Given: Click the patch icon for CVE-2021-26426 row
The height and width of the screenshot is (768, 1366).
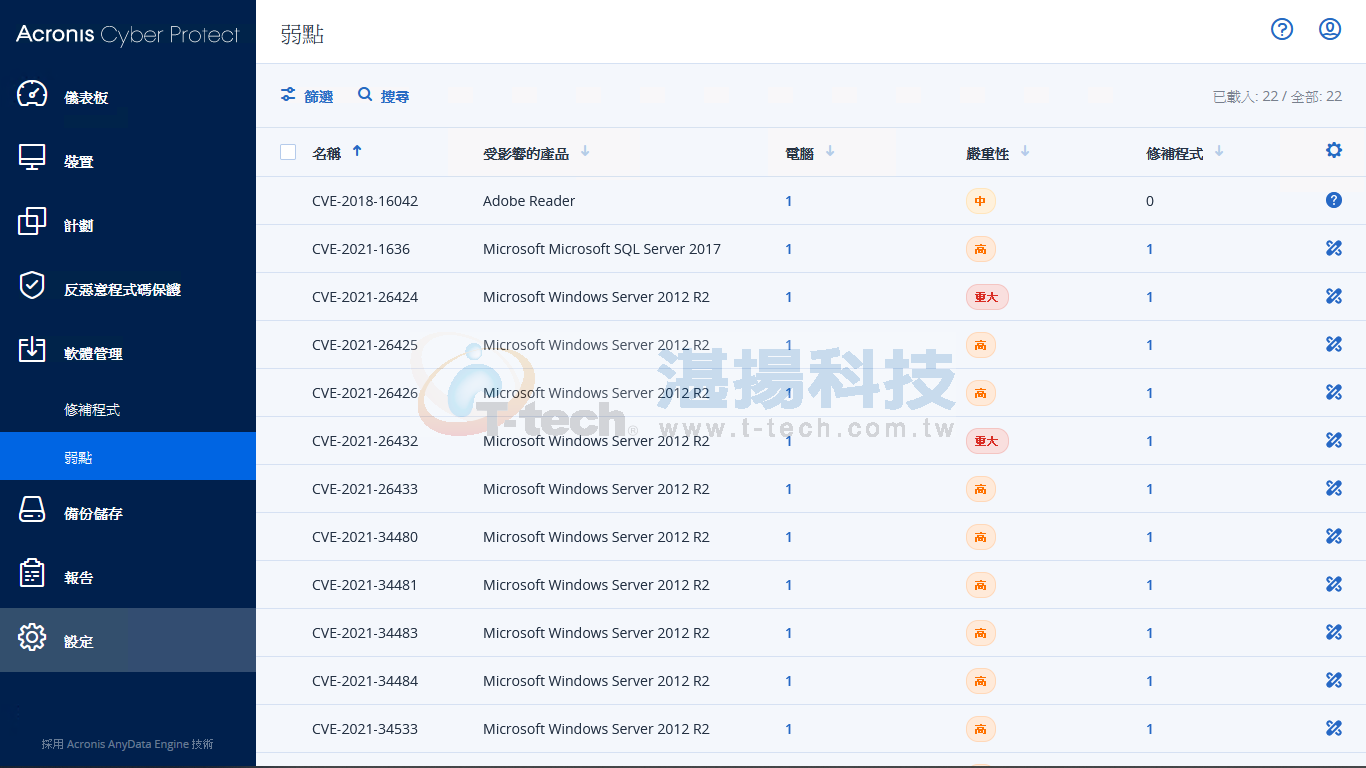Looking at the screenshot, I should pyautogui.click(x=1334, y=393).
